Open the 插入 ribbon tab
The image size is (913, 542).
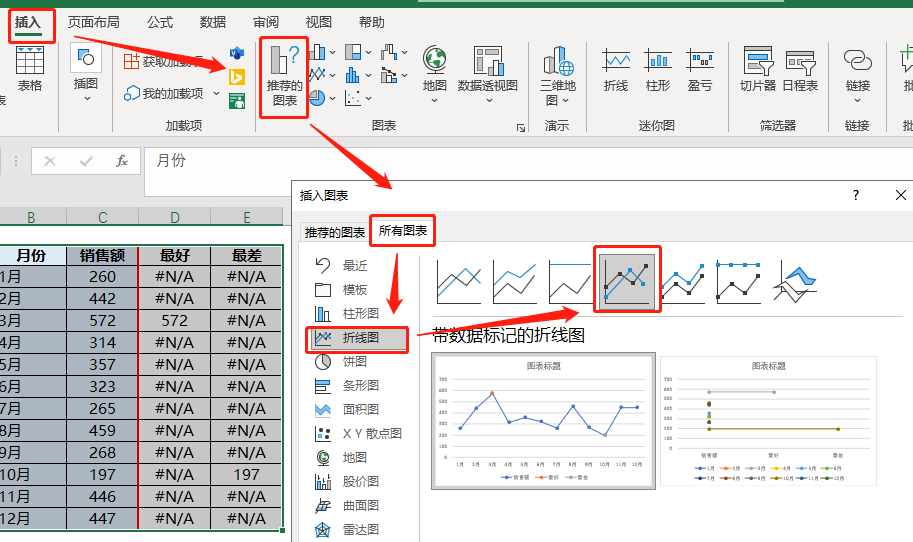(x=28, y=23)
